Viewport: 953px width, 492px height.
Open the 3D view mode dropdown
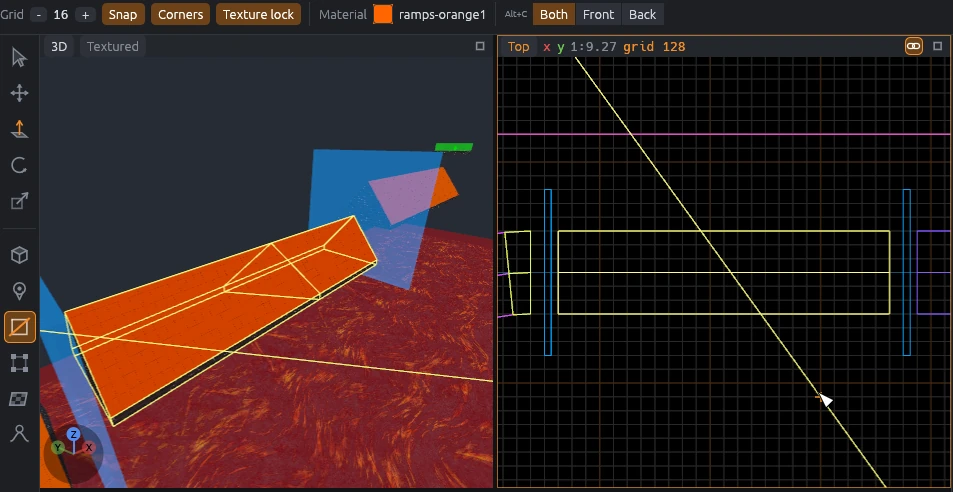click(59, 47)
